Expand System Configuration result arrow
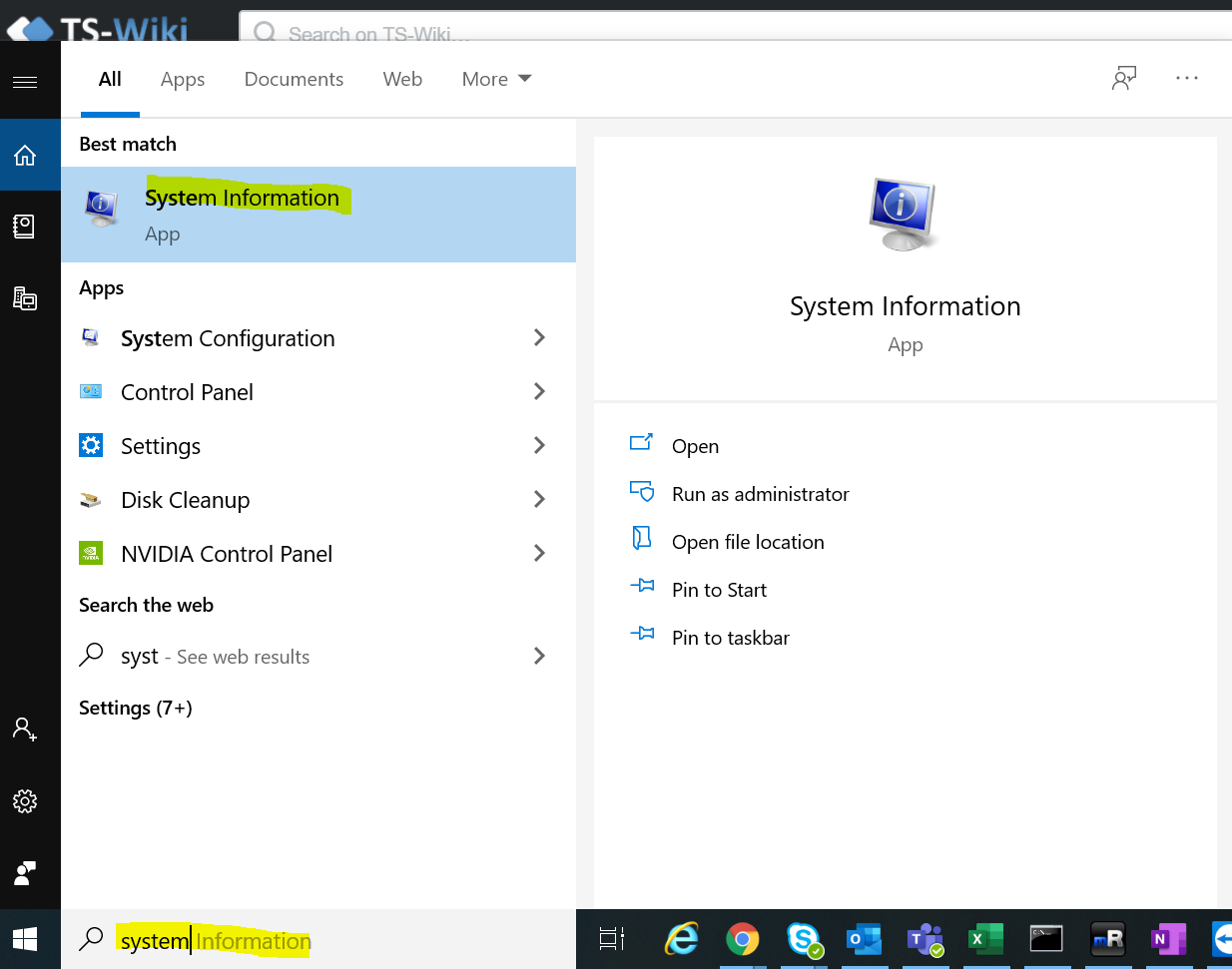 click(x=539, y=338)
